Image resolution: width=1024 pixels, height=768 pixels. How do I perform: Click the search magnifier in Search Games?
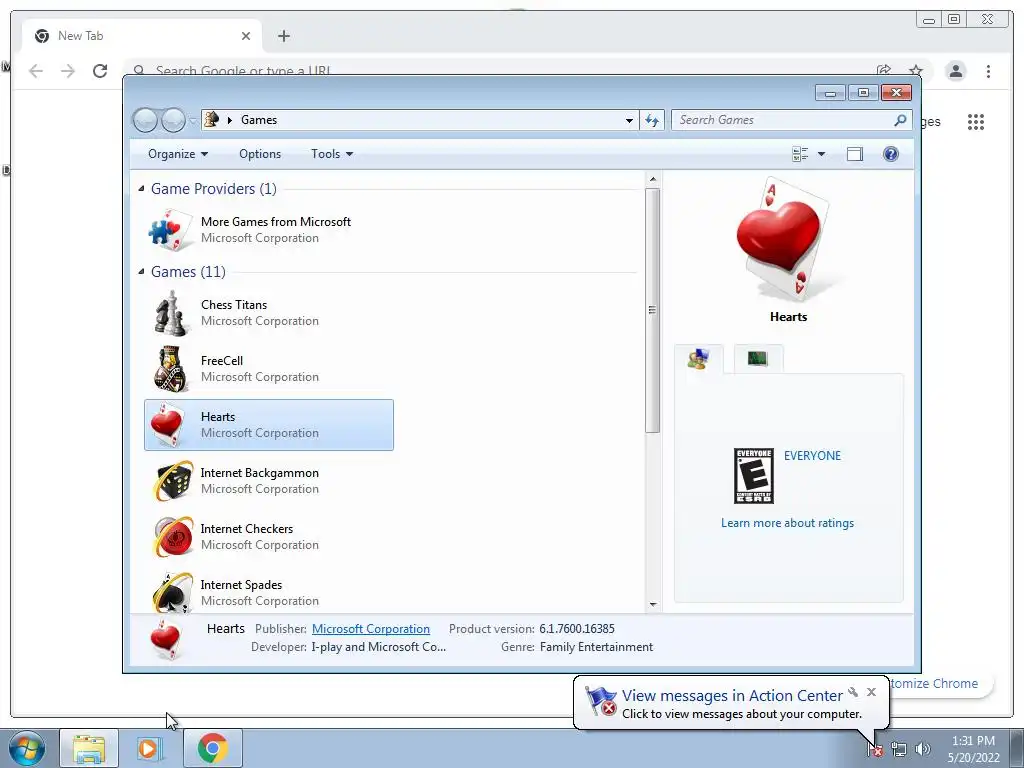tap(901, 120)
